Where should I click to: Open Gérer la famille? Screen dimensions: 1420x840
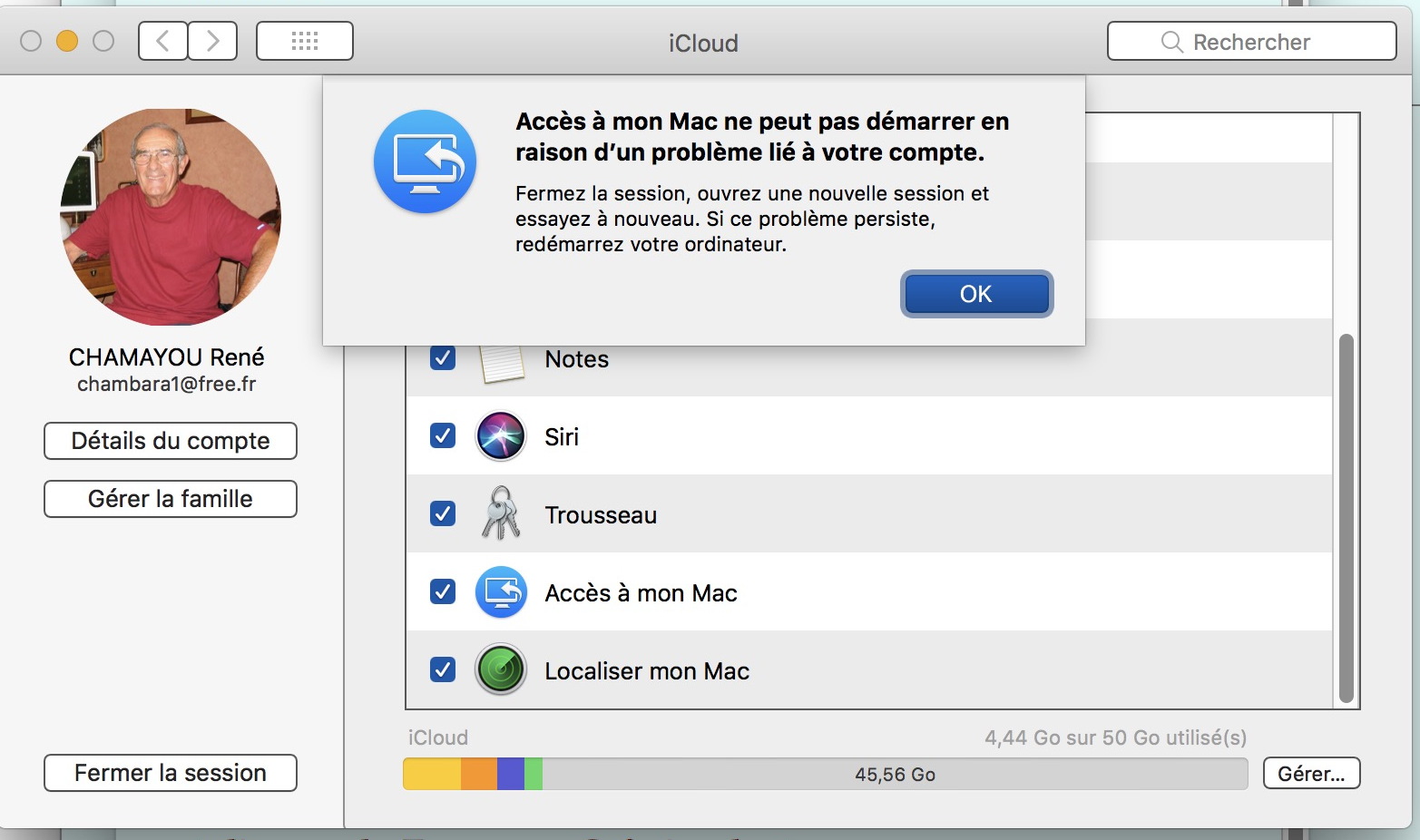coord(171,499)
